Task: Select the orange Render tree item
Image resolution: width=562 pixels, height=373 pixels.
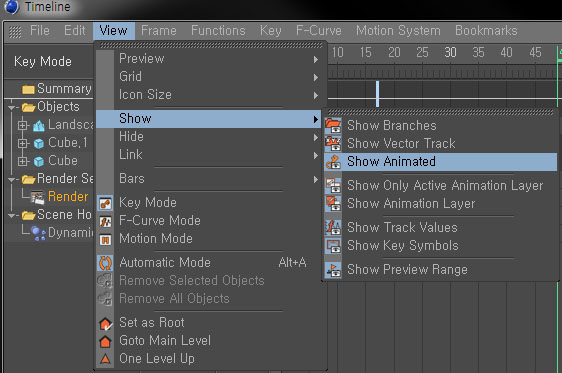Action: (x=68, y=196)
